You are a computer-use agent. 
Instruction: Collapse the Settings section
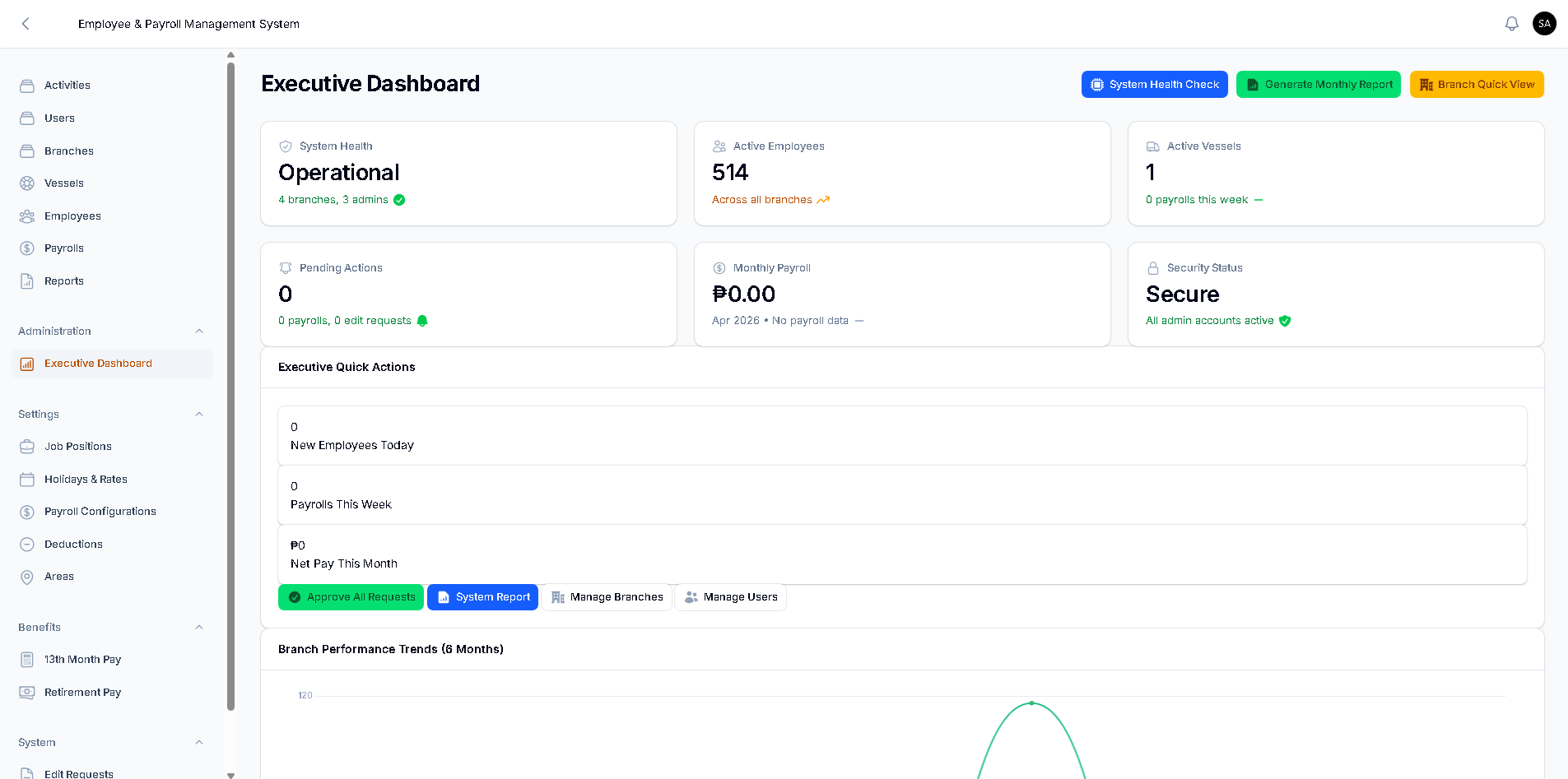(x=199, y=415)
